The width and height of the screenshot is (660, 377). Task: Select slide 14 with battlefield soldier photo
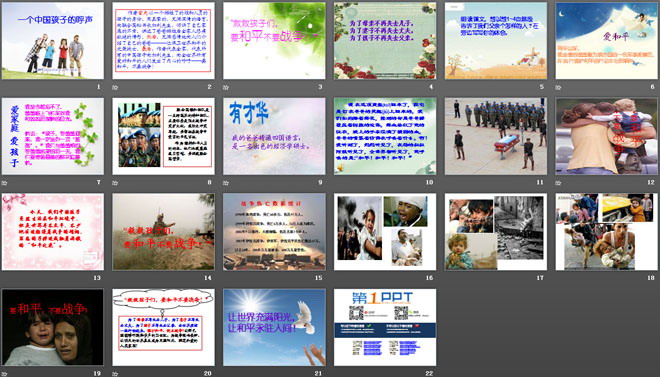pos(163,231)
